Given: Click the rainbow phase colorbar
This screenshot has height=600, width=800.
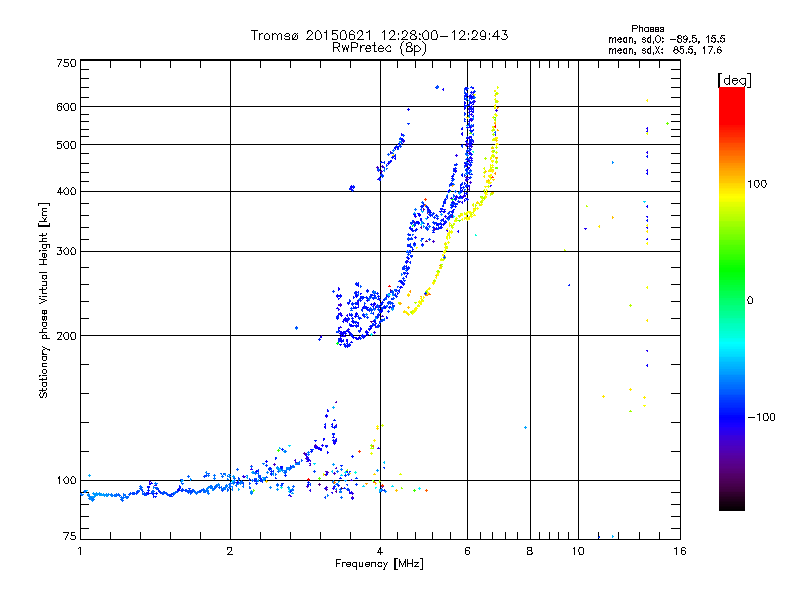Looking at the screenshot, I should click(x=732, y=298).
